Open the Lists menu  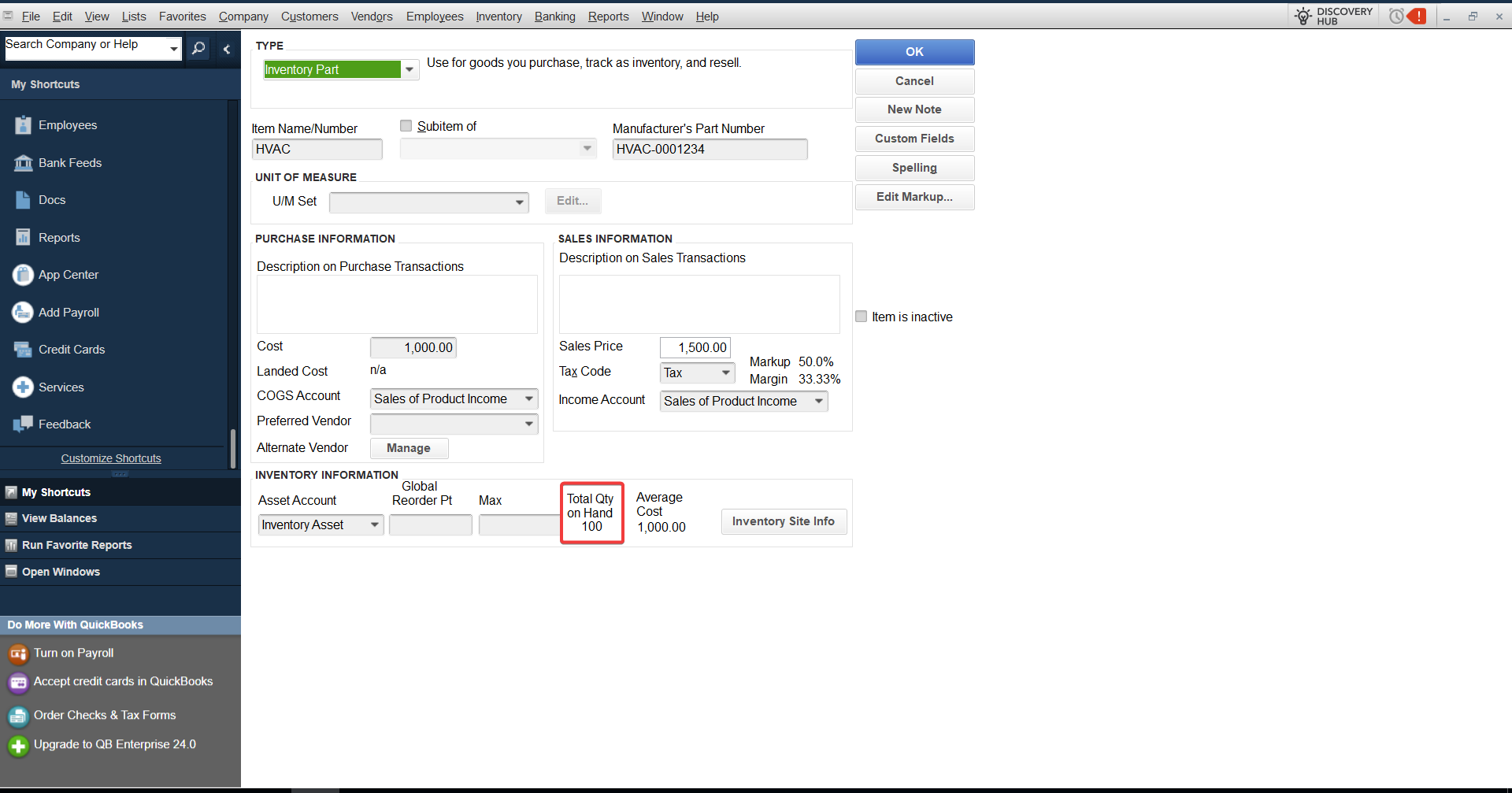coord(134,17)
